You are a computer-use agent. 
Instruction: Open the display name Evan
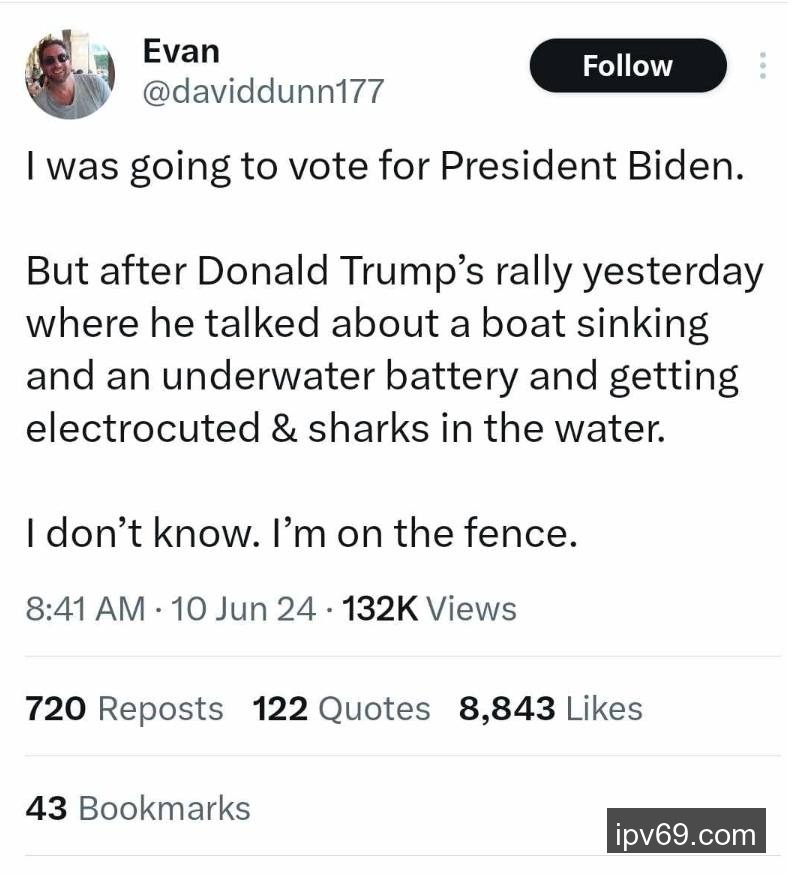pos(180,49)
